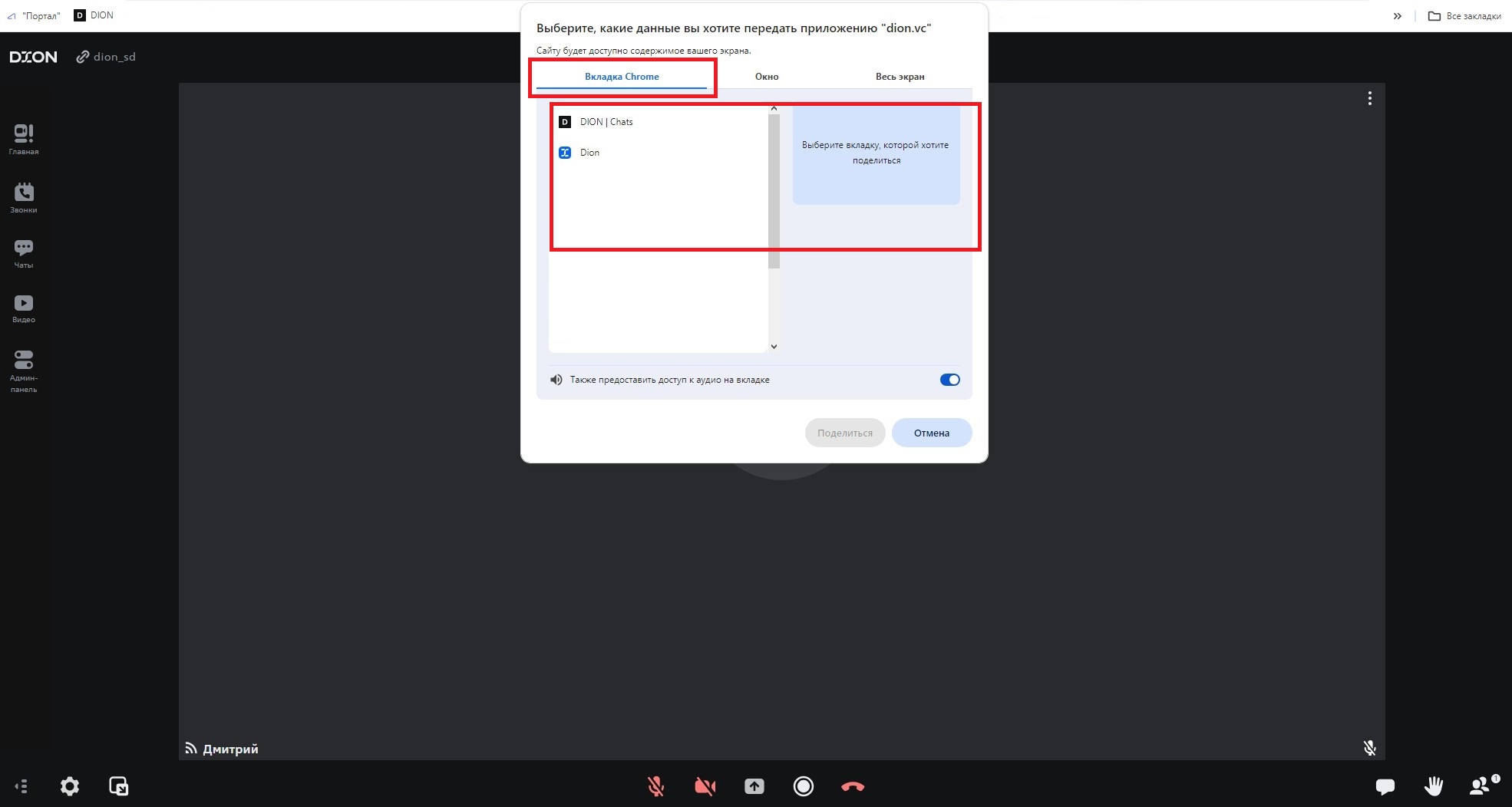Click the Отмена button
Viewport: 1512px width, 807px height.
pyautogui.click(x=931, y=433)
